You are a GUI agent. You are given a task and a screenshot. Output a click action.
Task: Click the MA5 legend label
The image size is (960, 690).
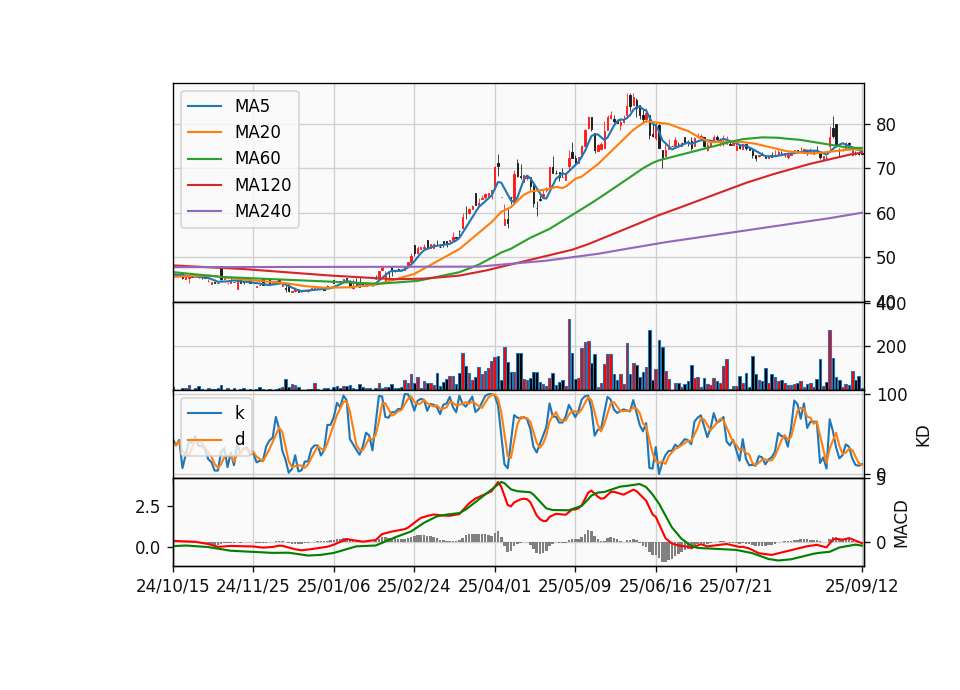coord(252,106)
